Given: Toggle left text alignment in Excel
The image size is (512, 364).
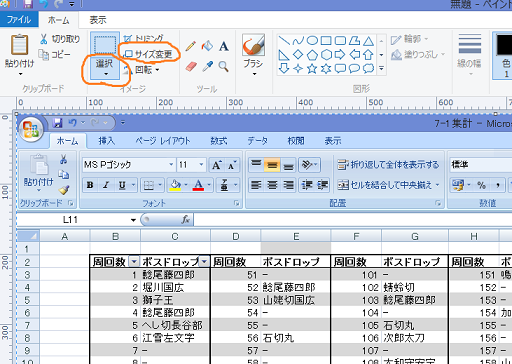Looking at the screenshot, I should click(x=256, y=185).
